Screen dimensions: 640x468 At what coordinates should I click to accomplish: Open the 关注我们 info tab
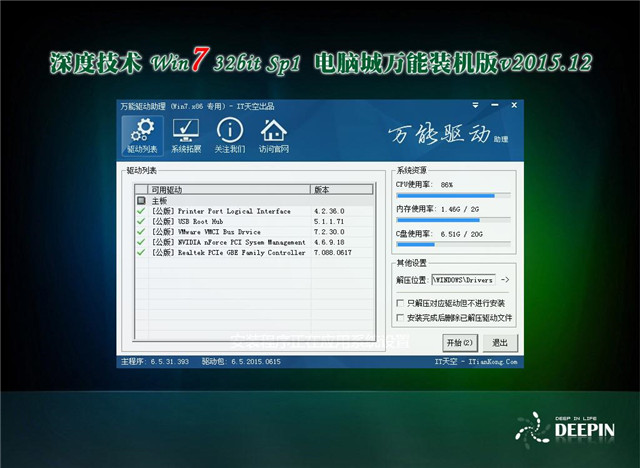[x=230, y=136]
